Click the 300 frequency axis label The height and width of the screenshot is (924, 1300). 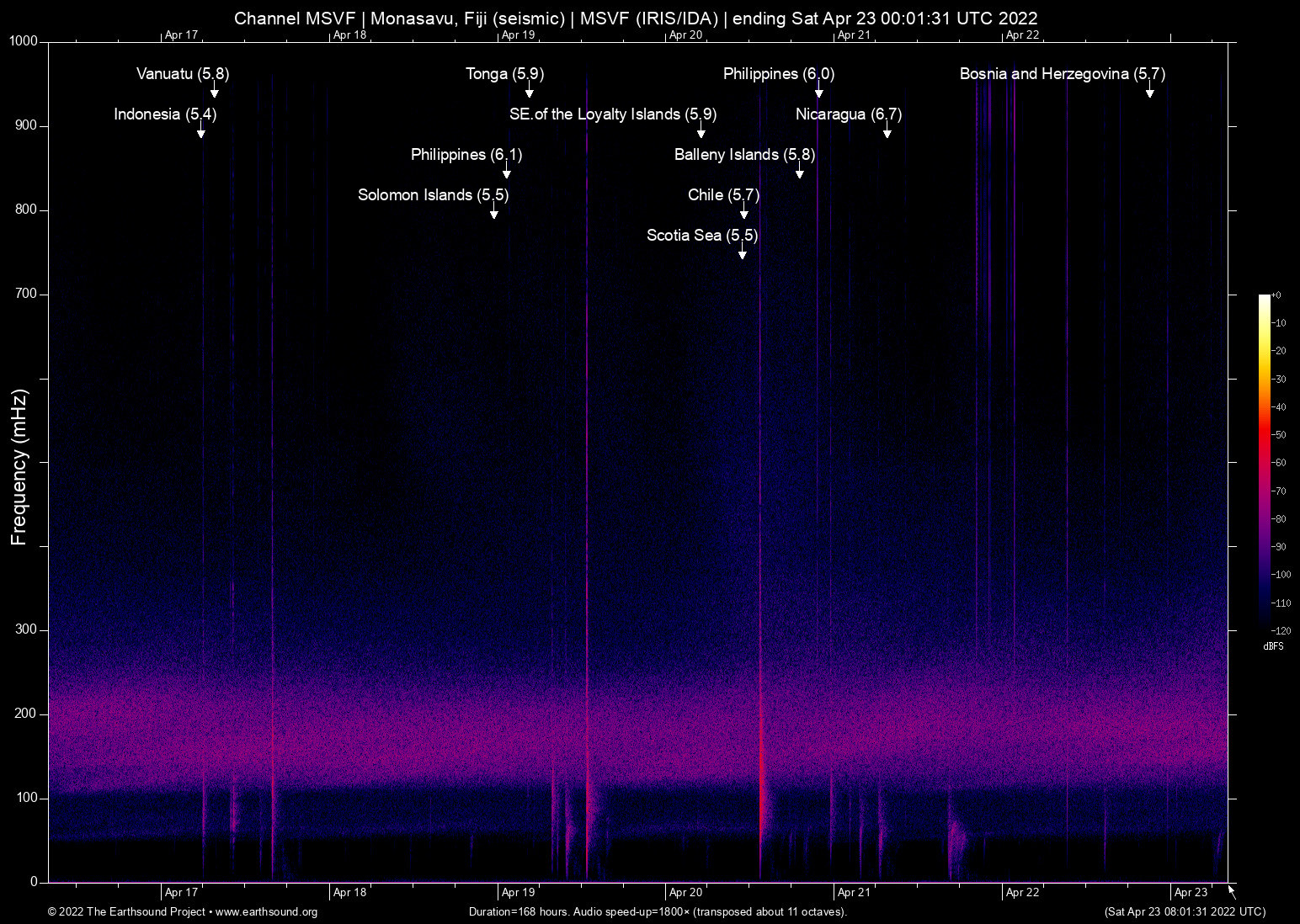(27, 629)
